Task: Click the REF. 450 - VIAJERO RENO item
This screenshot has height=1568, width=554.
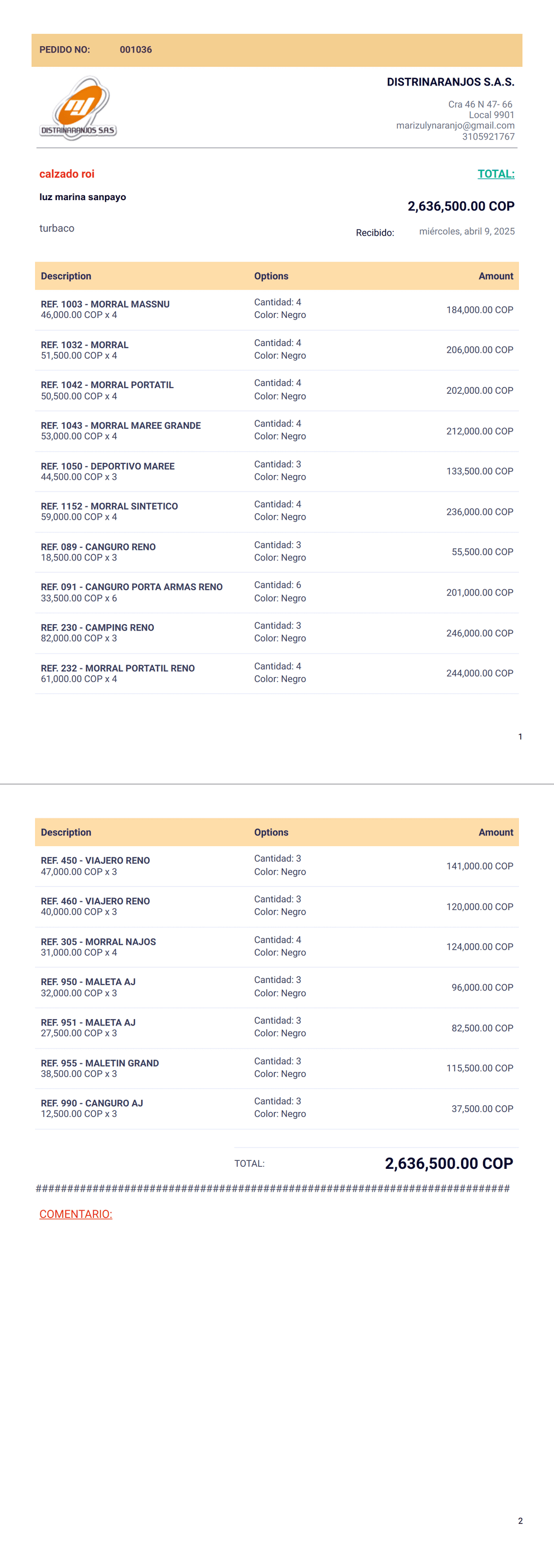Action: click(95, 860)
